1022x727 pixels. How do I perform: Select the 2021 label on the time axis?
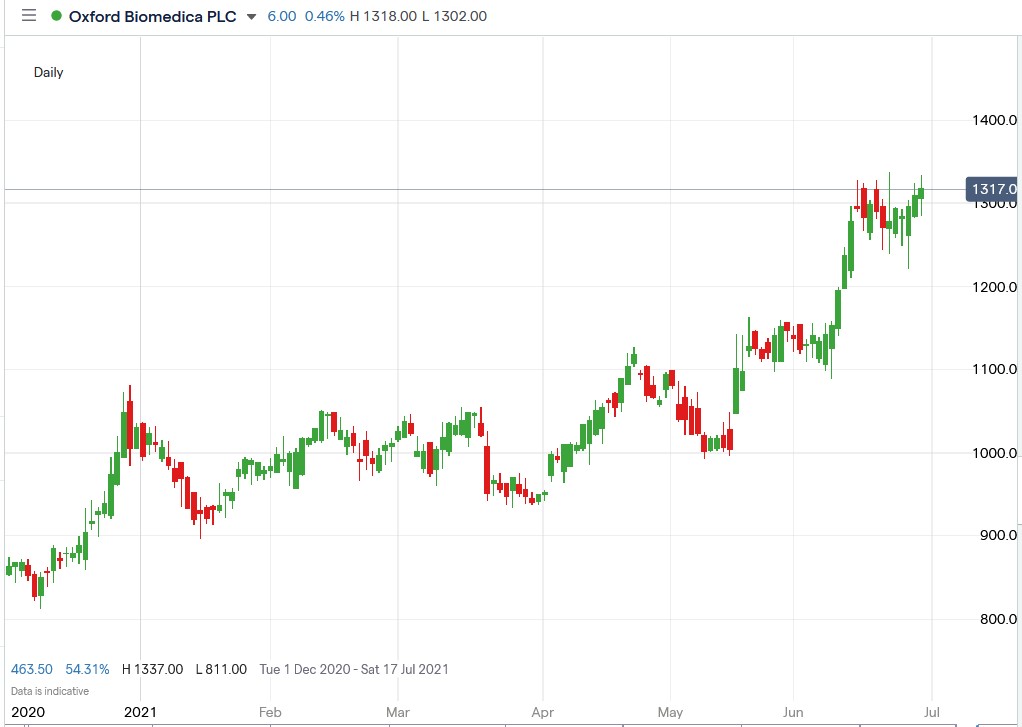(x=142, y=712)
